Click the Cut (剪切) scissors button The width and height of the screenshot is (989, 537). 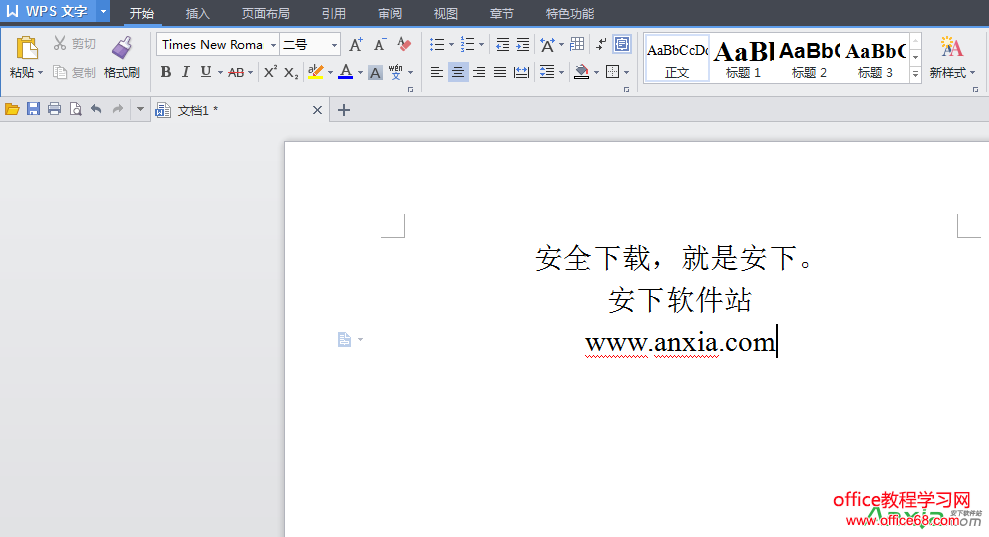pyautogui.click(x=74, y=44)
